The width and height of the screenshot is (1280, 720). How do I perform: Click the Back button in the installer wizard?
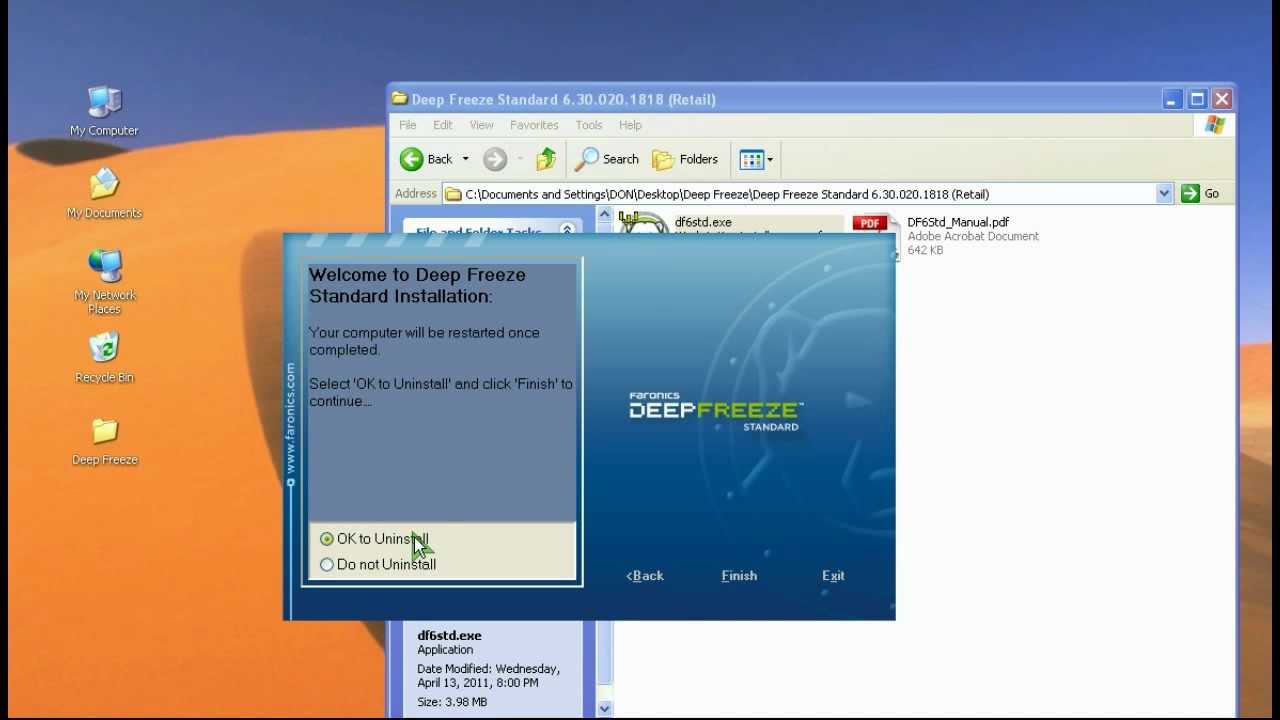[x=644, y=575]
